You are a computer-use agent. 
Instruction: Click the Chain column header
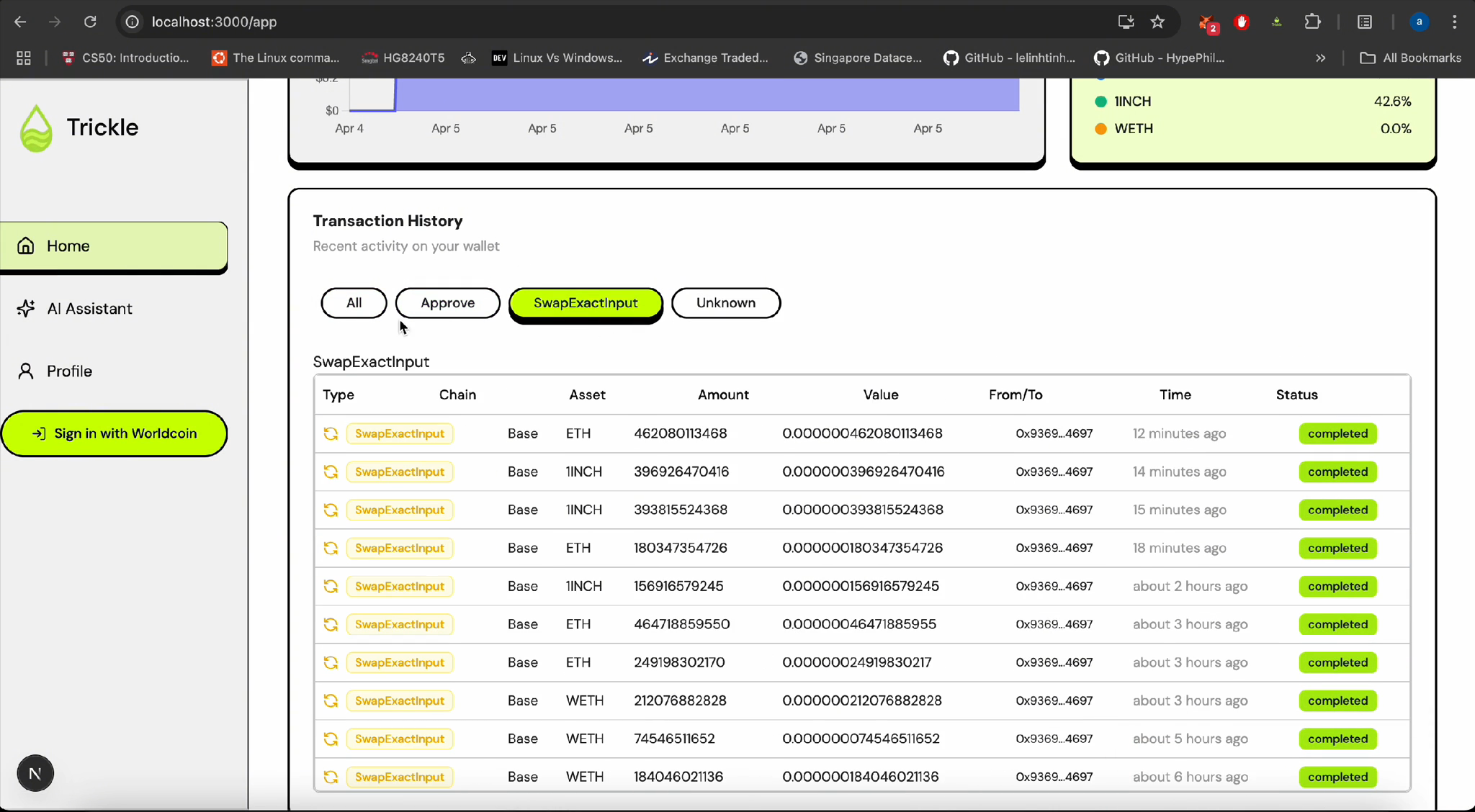(457, 394)
